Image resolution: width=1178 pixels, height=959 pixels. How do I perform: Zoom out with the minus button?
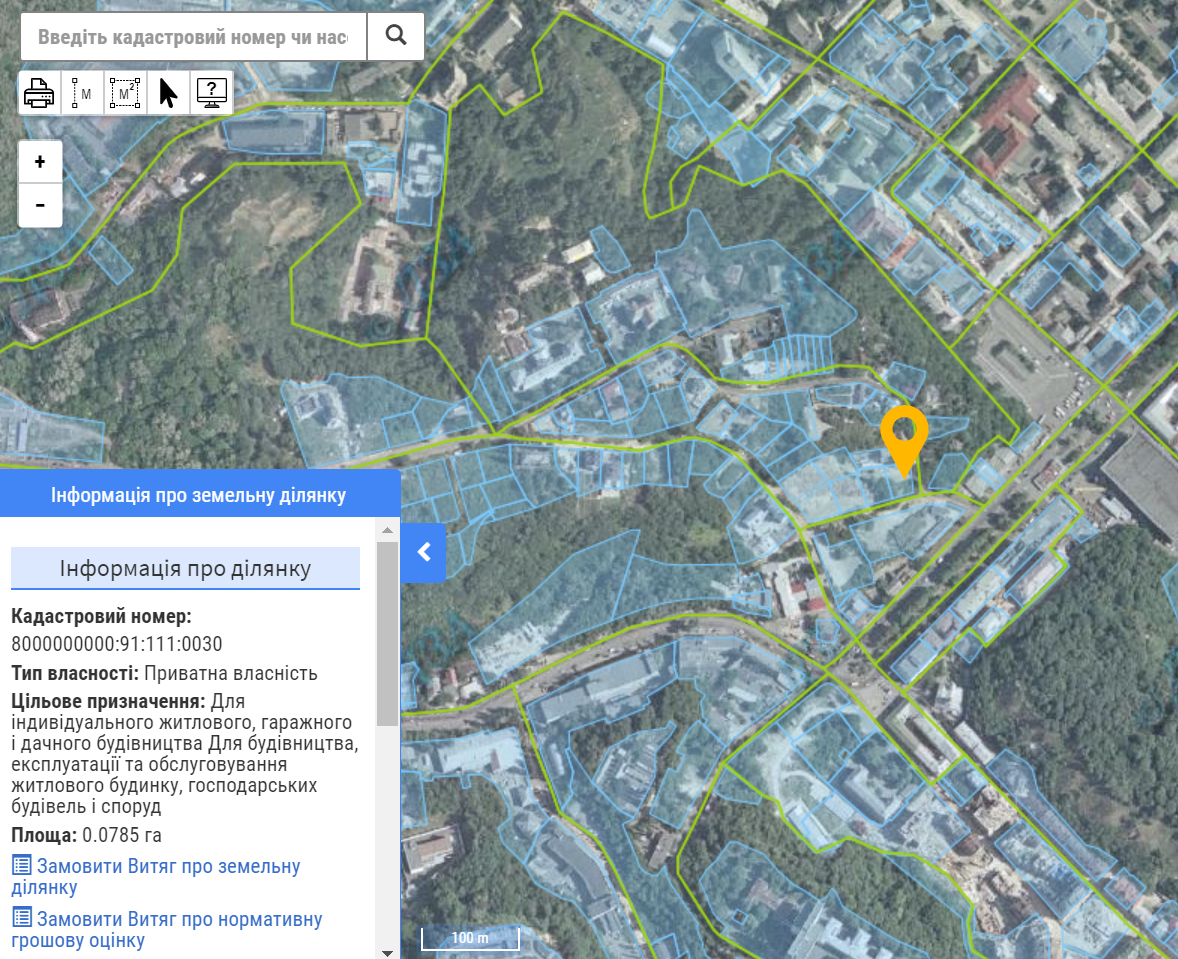(40, 205)
